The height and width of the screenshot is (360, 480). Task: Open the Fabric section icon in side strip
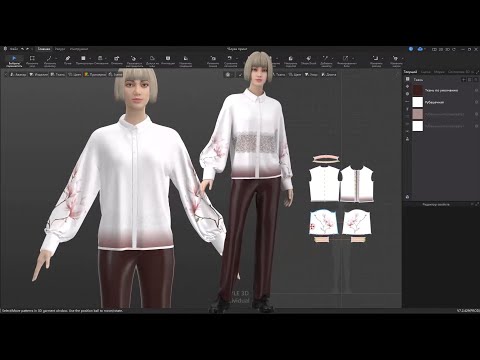407,79
